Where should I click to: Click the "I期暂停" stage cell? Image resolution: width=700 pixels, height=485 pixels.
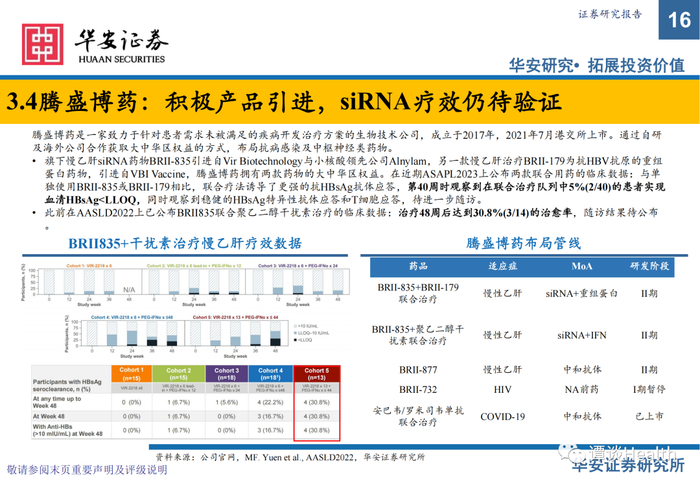(x=650, y=389)
